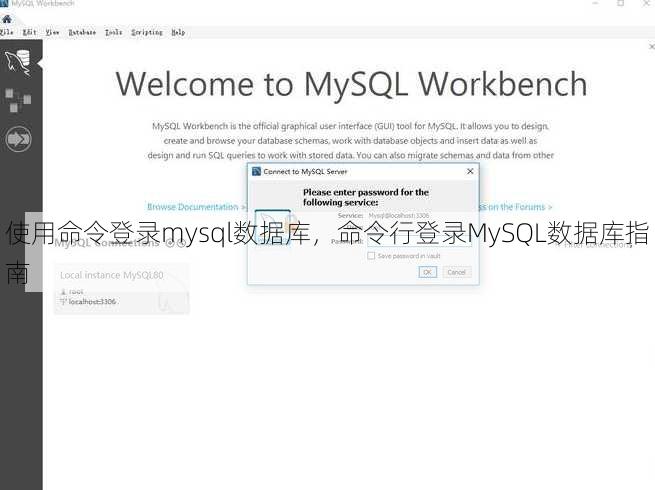The height and width of the screenshot is (490, 655).
Task: Close the Connect to MySQL Server dialog
Action: [x=470, y=171]
